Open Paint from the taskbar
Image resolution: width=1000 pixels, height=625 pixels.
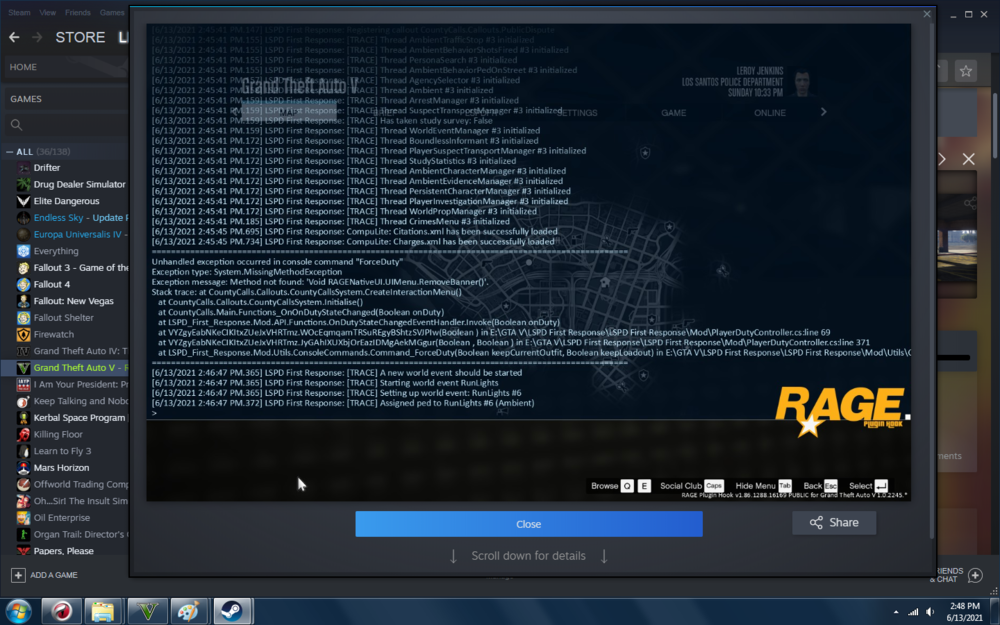pyautogui.click(x=189, y=612)
